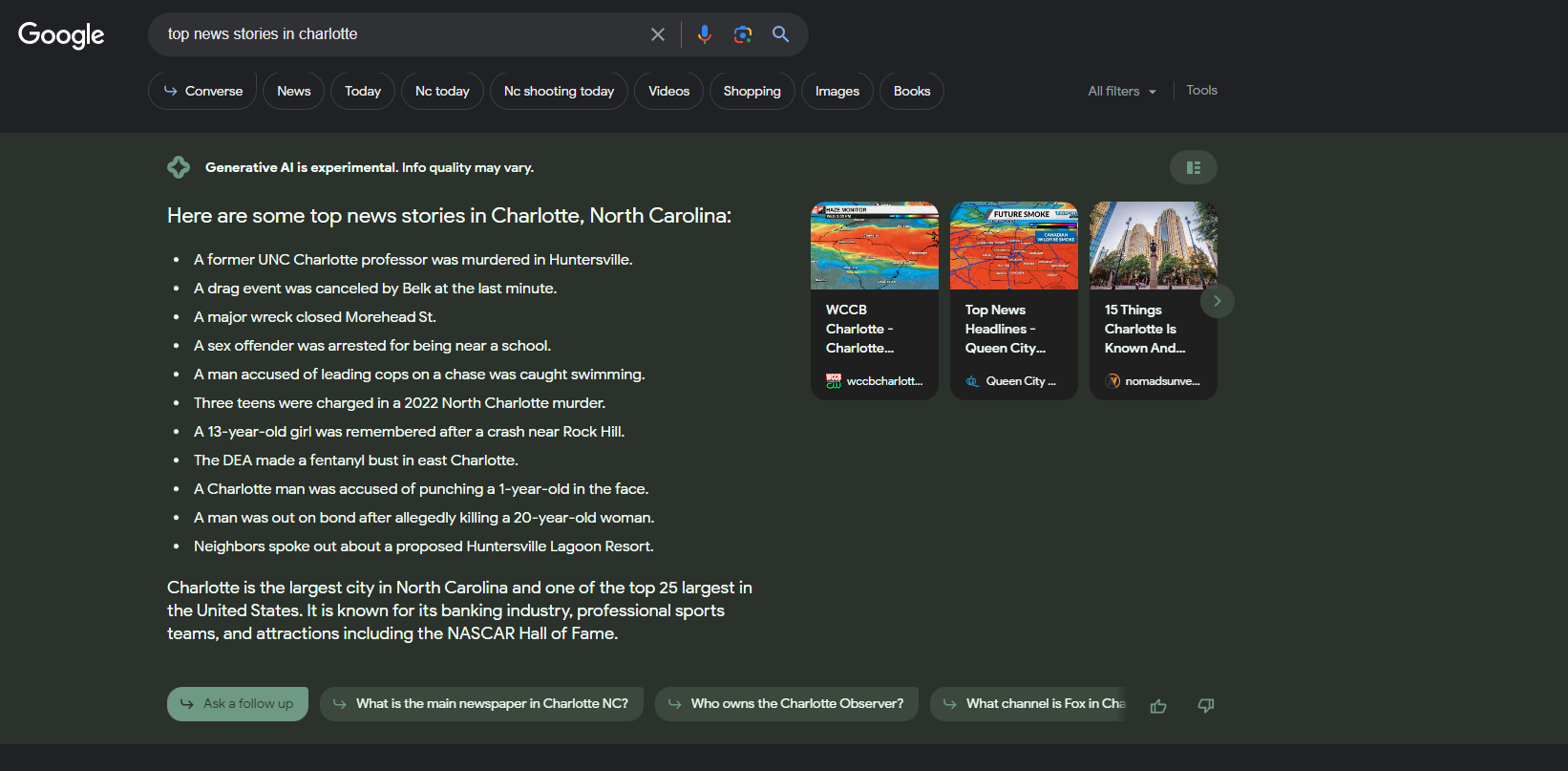The image size is (1568, 771).
Task: Give thumbs down feedback
Action: [x=1206, y=705]
